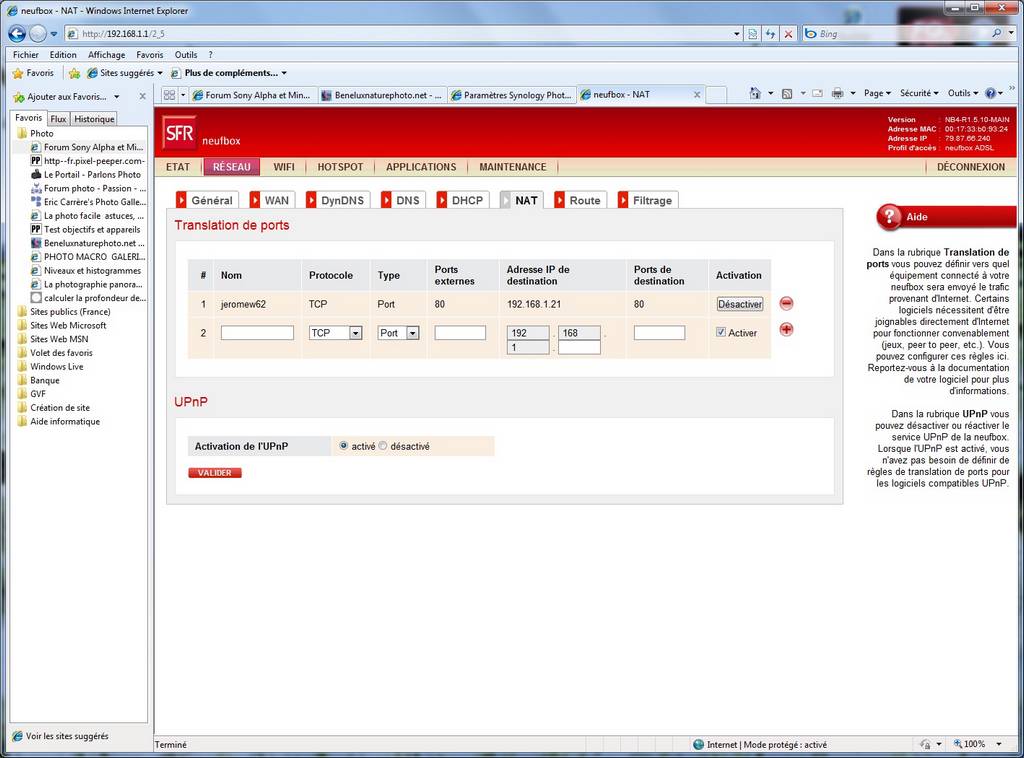Open the Fichier menu
This screenshot has width=1024, height=758.
click(x=25, y=55)
